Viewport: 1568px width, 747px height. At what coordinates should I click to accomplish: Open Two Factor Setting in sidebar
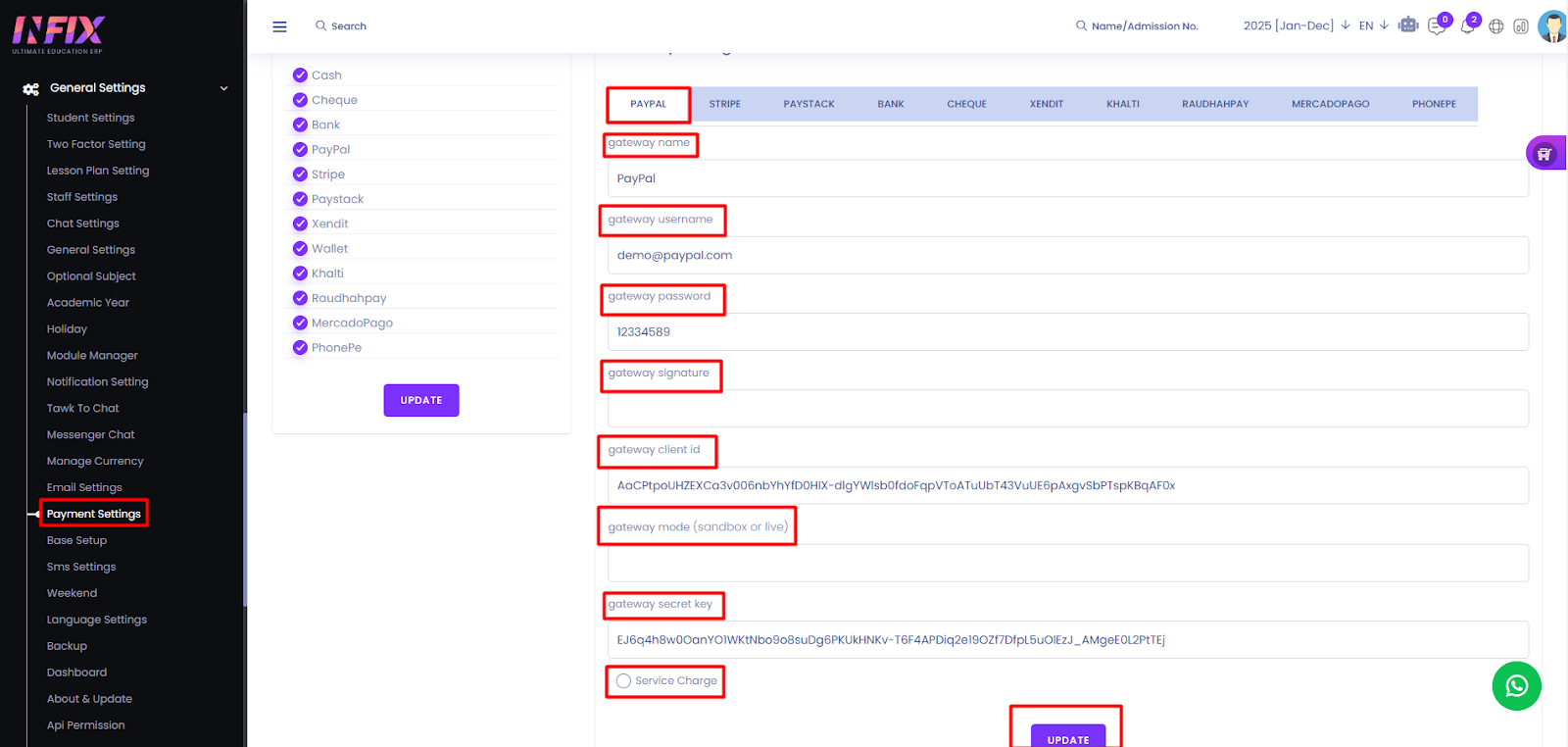click(96, 144)
